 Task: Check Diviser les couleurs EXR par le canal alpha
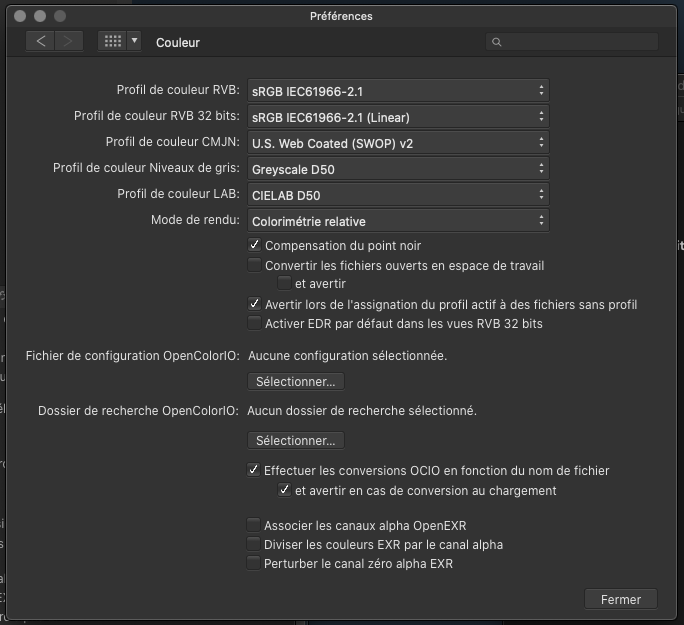(253, 544)
